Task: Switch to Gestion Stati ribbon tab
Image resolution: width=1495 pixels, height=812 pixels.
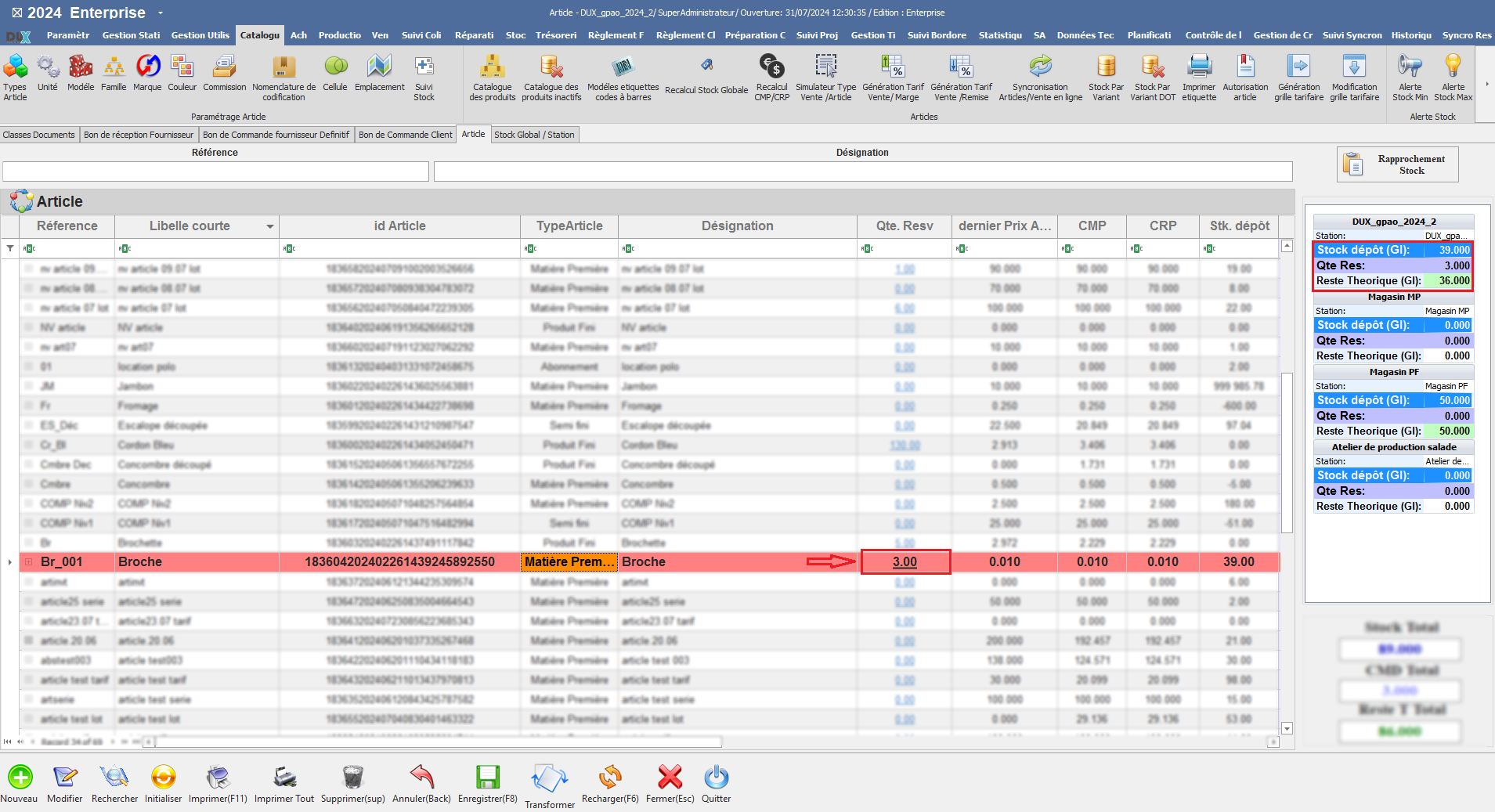Action: [131, 35]
